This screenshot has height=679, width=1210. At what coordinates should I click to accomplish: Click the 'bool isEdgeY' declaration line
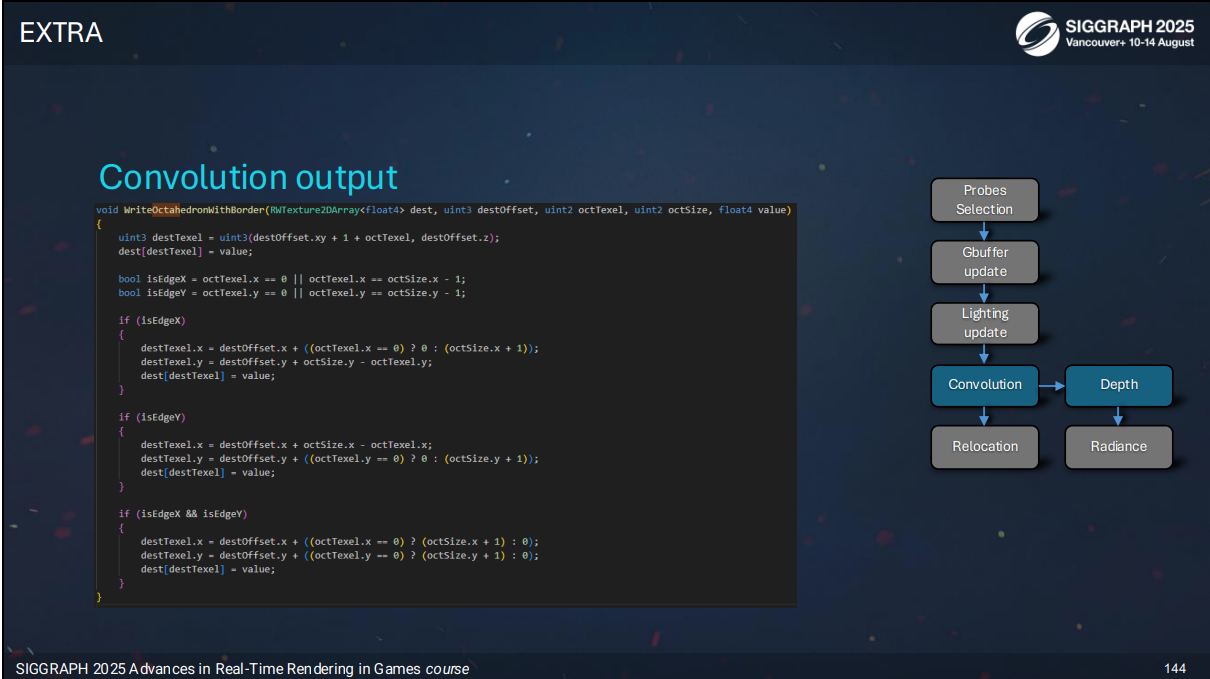click(292, 293)
